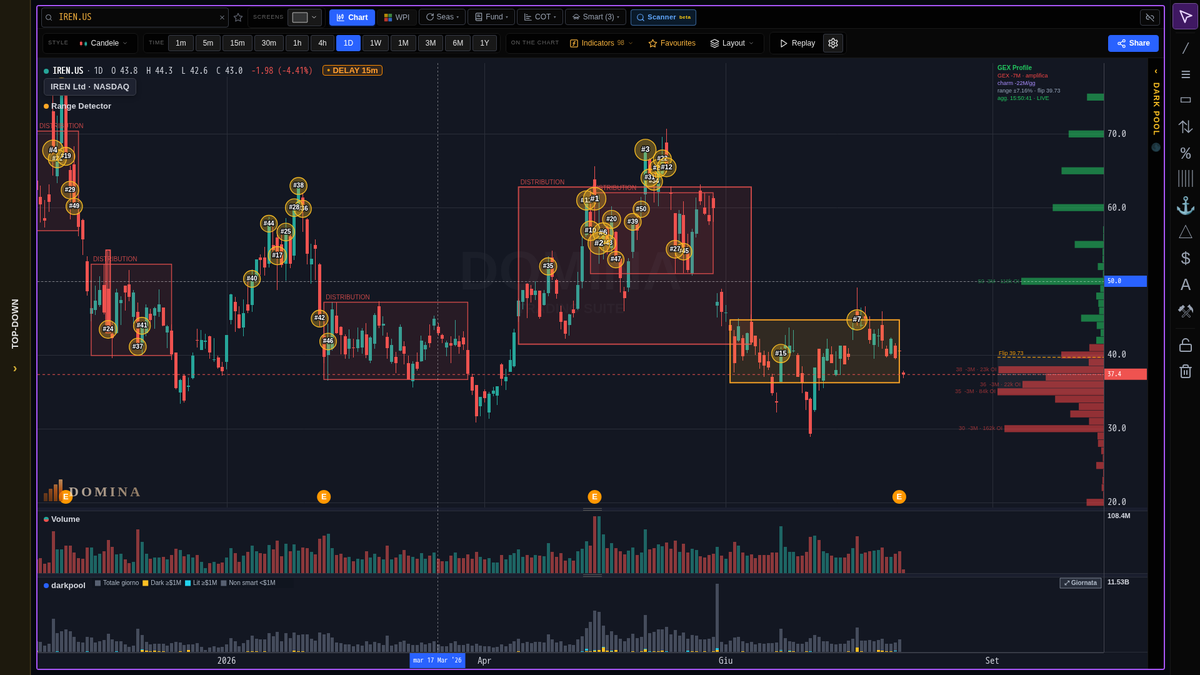Open the Candele style dropdown
1200x675 pixels.
(103, 43)
